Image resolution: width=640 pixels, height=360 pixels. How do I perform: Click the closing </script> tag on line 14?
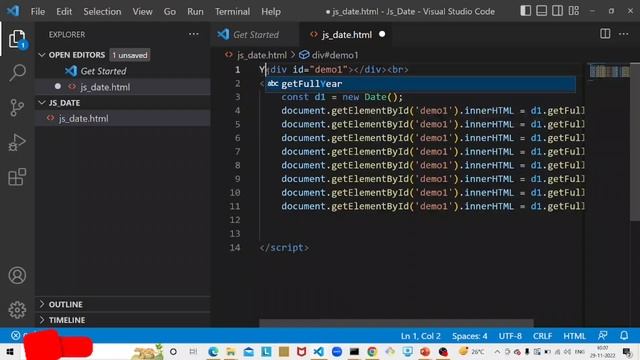284,247
